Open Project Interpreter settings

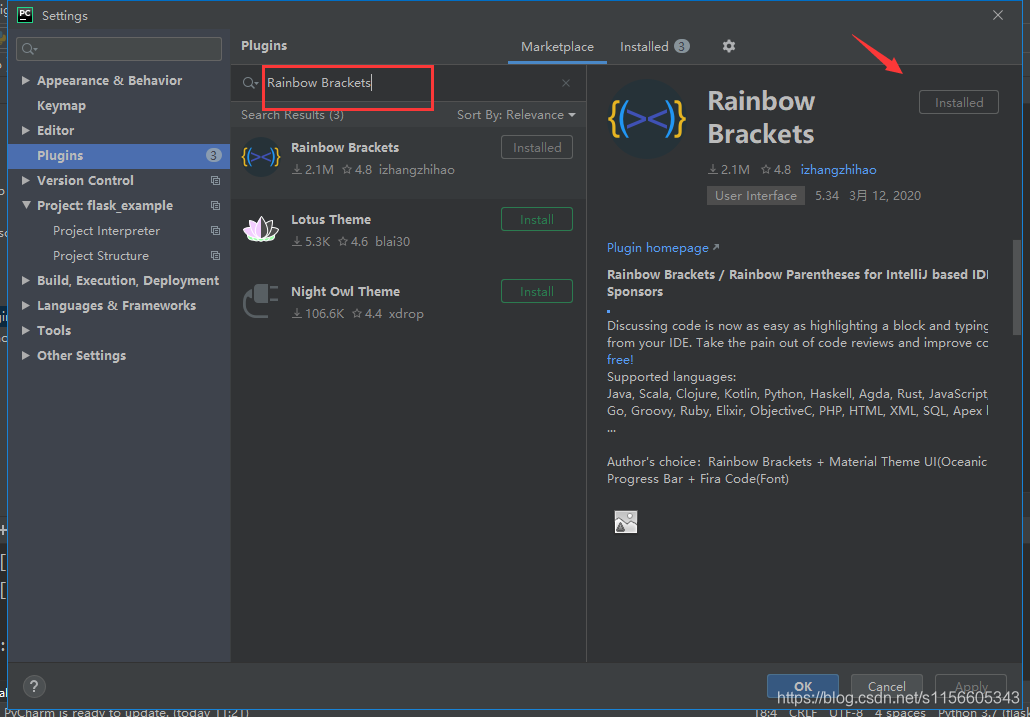[x=106, y=230]
